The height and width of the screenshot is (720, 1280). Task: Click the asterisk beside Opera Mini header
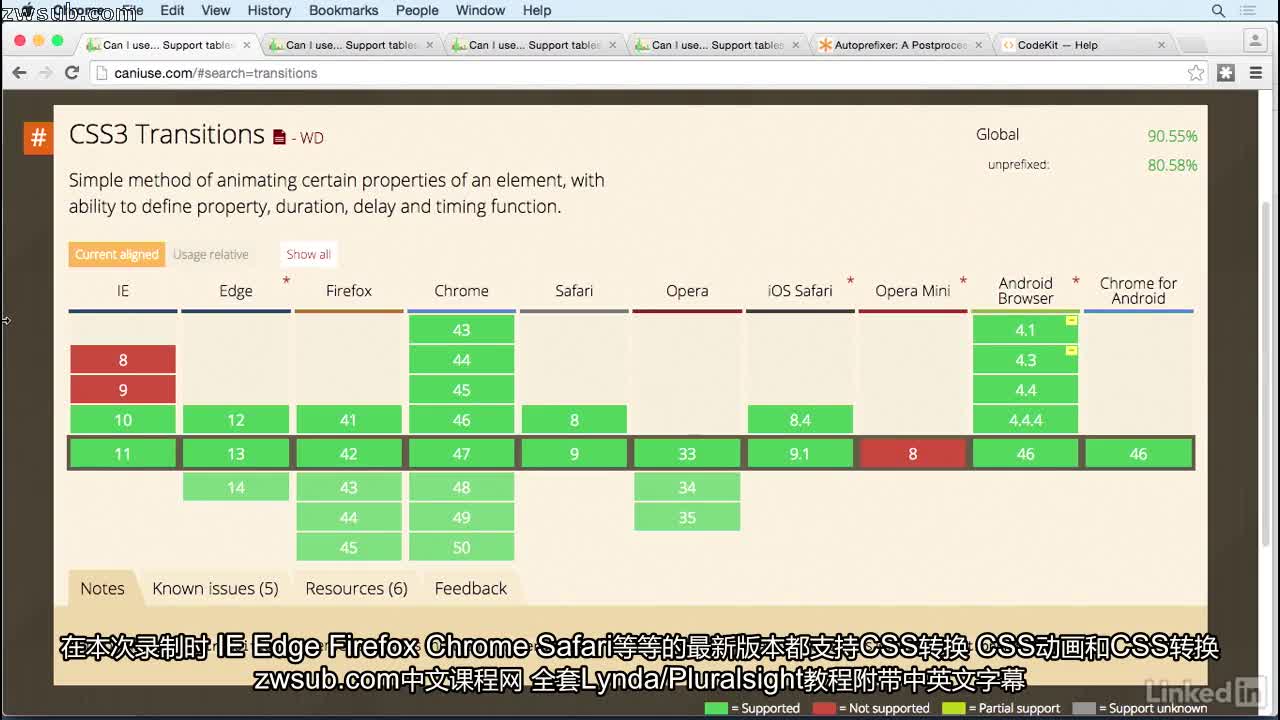pos(963,281)
